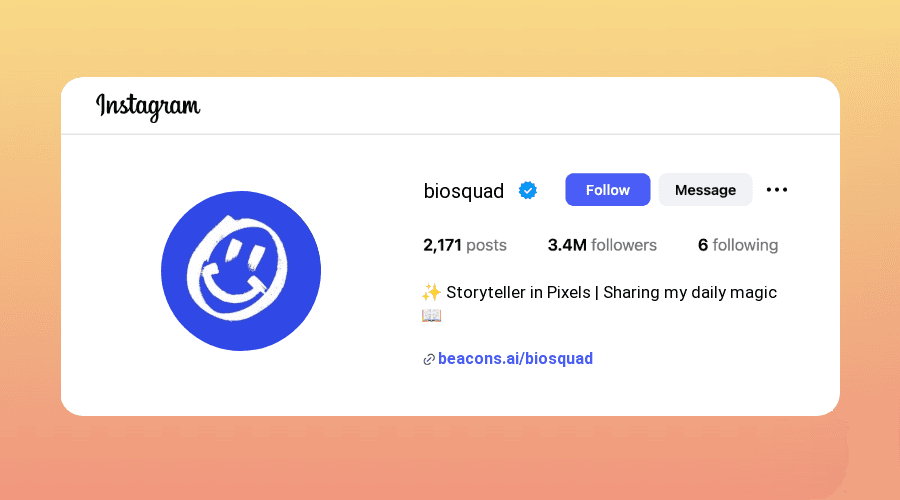Click the word "following" label
This screenshot has height=500, width=900.
coord(746,246)
